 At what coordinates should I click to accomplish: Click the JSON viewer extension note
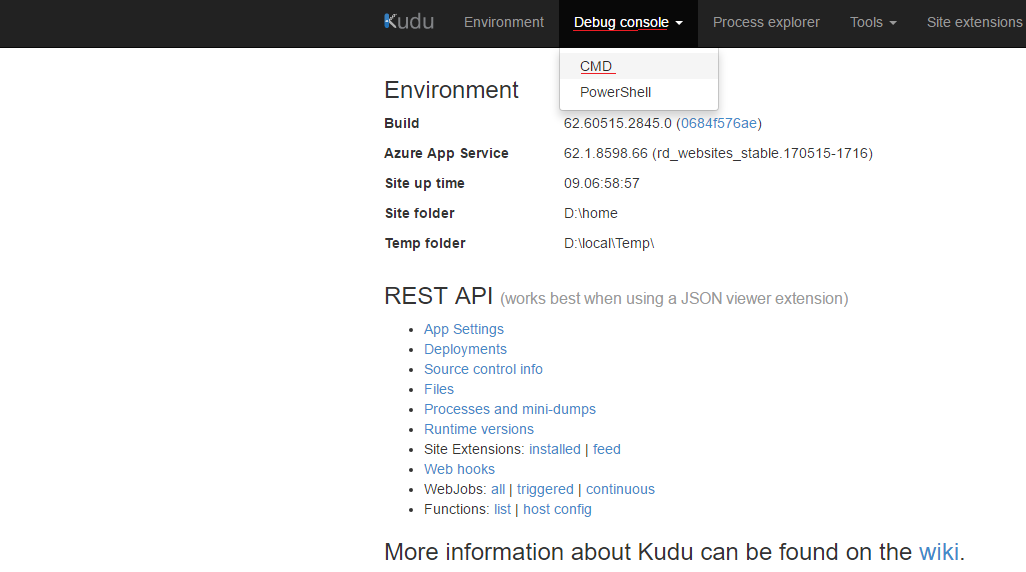[674, 298]
